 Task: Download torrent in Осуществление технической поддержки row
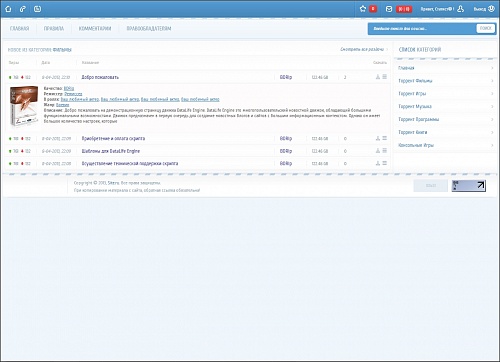378,163
